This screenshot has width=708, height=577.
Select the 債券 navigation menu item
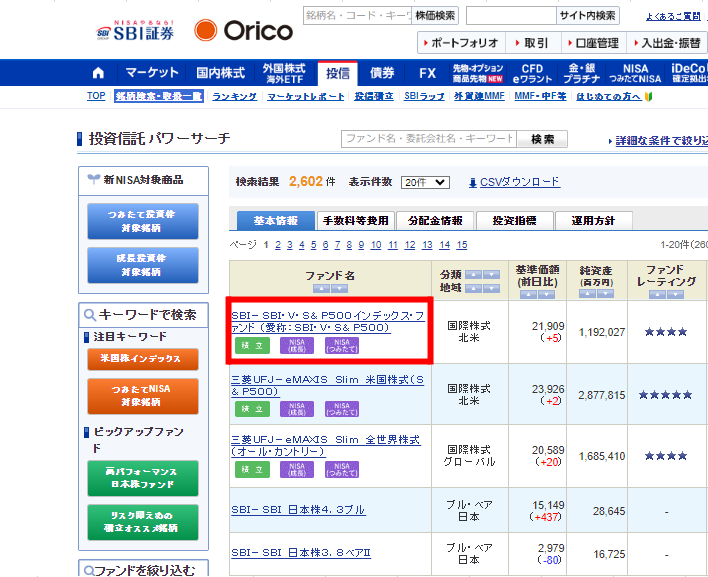tap(382, 73)
